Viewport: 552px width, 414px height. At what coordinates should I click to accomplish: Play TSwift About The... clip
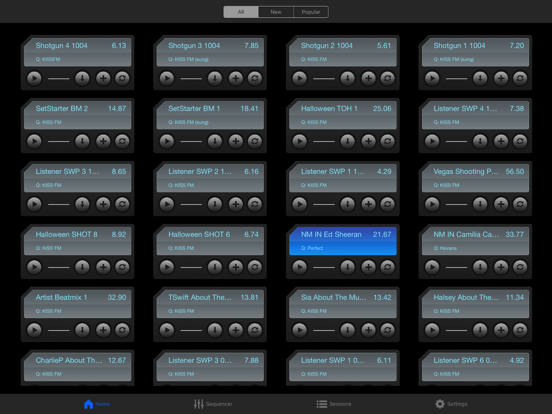click(167, 330)
